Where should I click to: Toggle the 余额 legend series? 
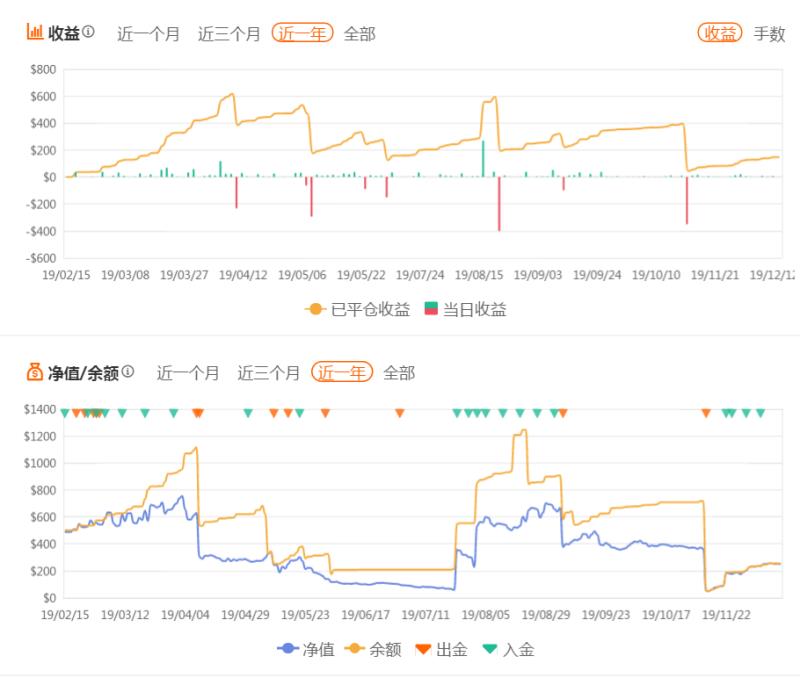373,649
